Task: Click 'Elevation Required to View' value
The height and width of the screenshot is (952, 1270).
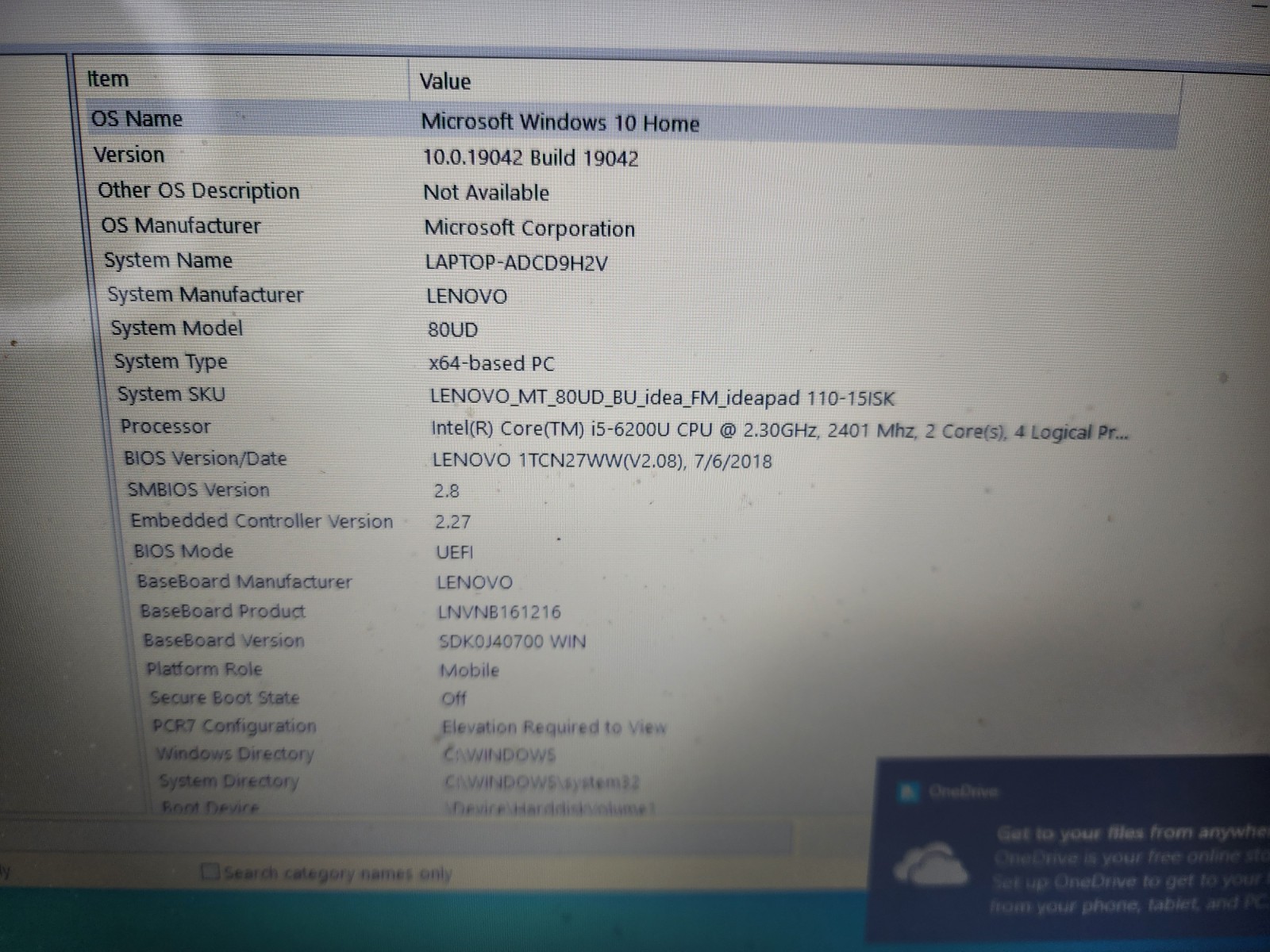Action: coord(553,727)
